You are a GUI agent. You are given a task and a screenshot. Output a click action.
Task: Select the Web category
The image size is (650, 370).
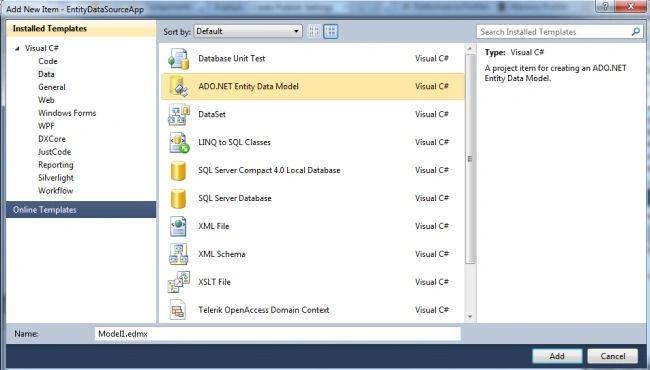(46, 100)
